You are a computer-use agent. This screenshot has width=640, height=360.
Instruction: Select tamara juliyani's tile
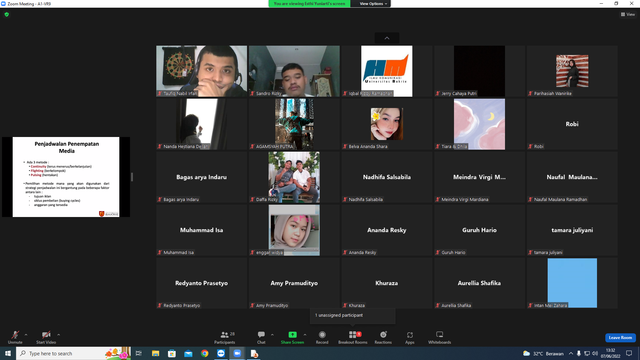(x=572, y=230)
